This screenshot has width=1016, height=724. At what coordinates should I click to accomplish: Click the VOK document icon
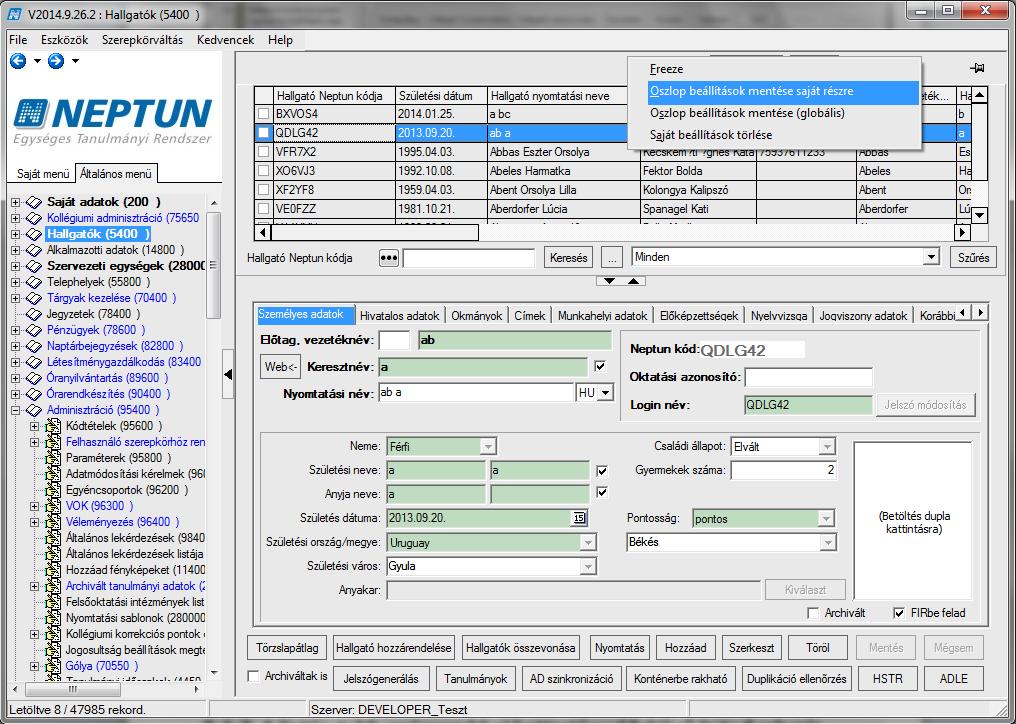point(53,506)
